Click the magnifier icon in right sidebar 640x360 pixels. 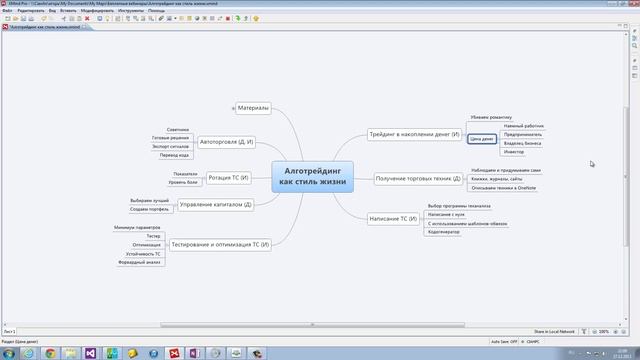(635, 46)
